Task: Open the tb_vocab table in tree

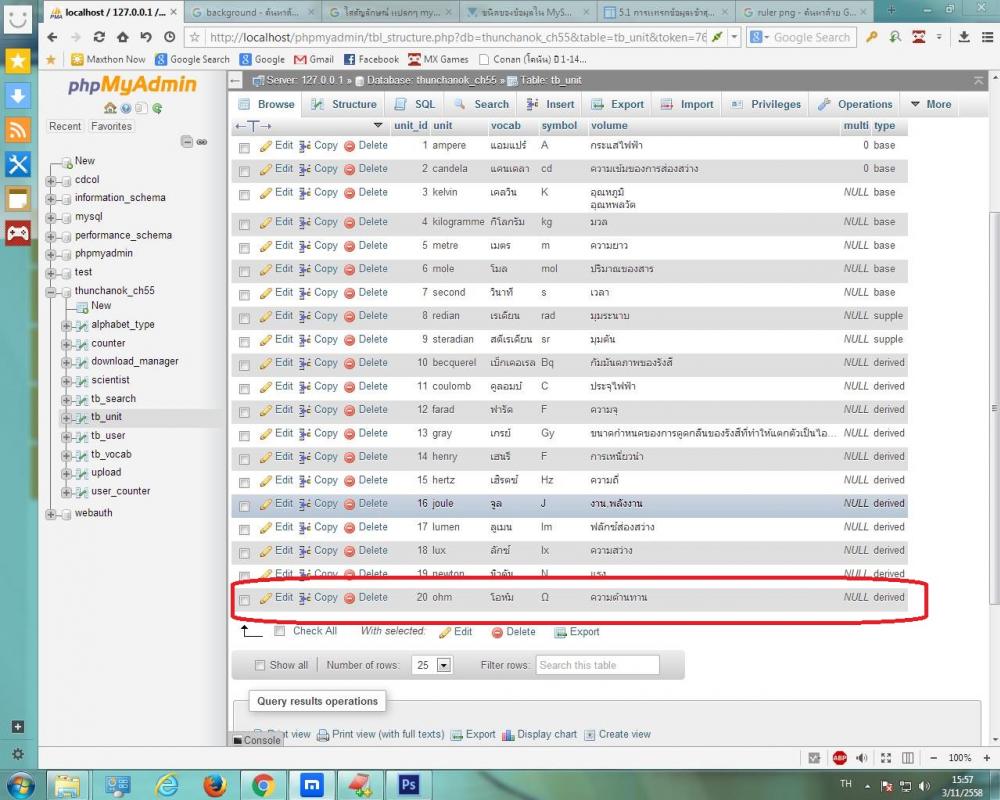Action: [x=111, y=454]
